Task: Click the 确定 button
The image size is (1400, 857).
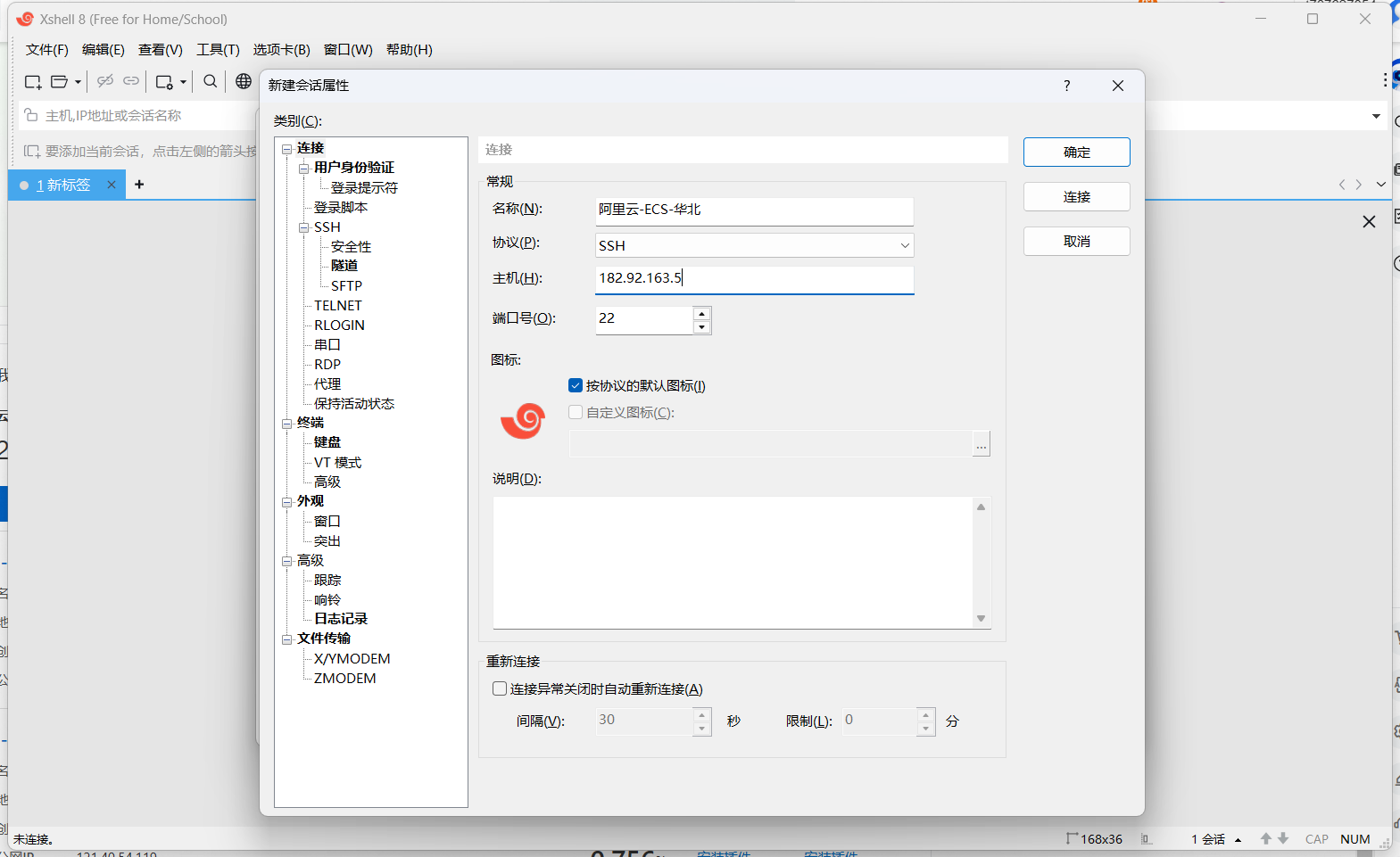Action: click(1077, 152)
